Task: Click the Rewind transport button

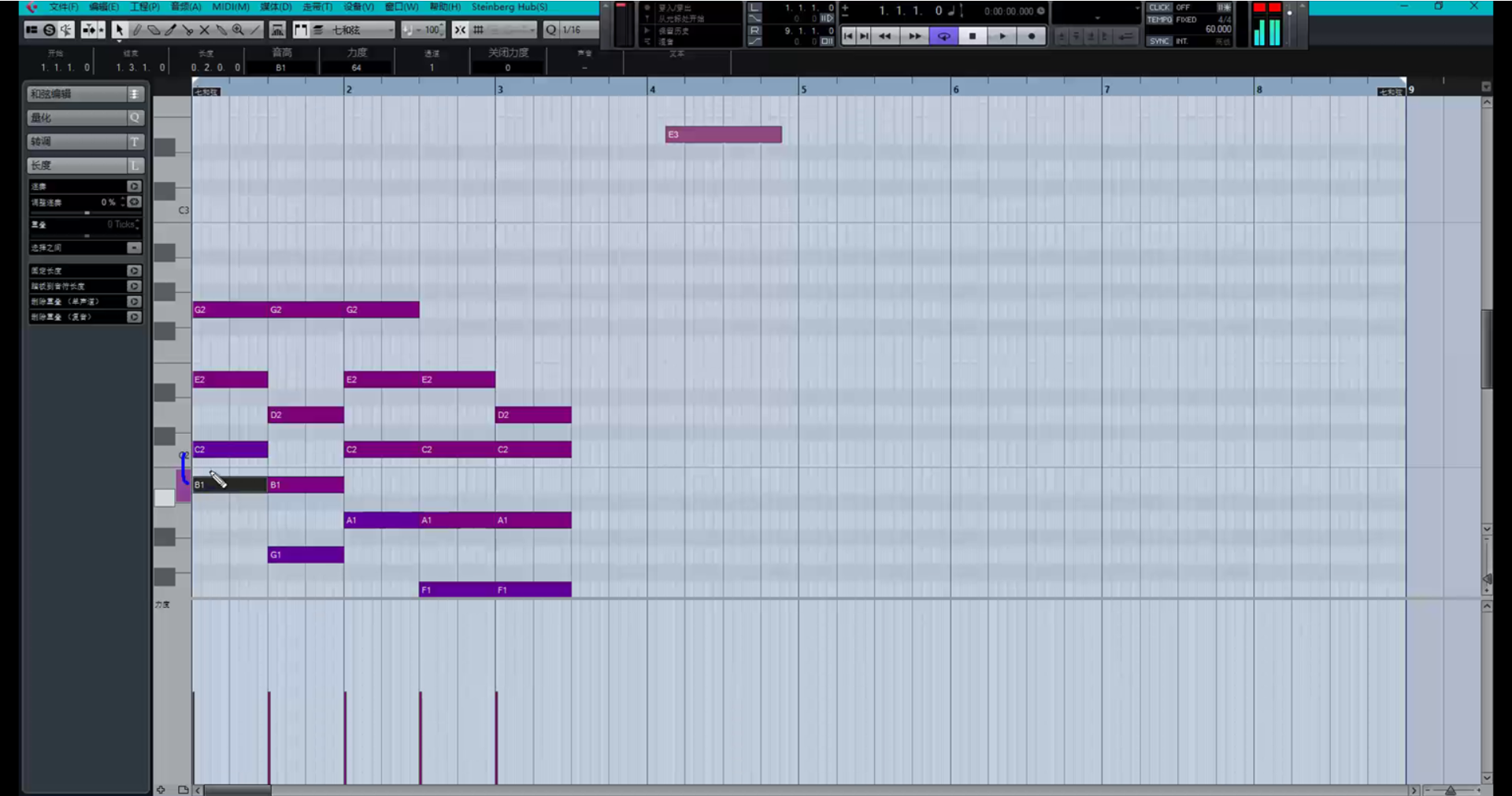Action: (x=885, y=36)
